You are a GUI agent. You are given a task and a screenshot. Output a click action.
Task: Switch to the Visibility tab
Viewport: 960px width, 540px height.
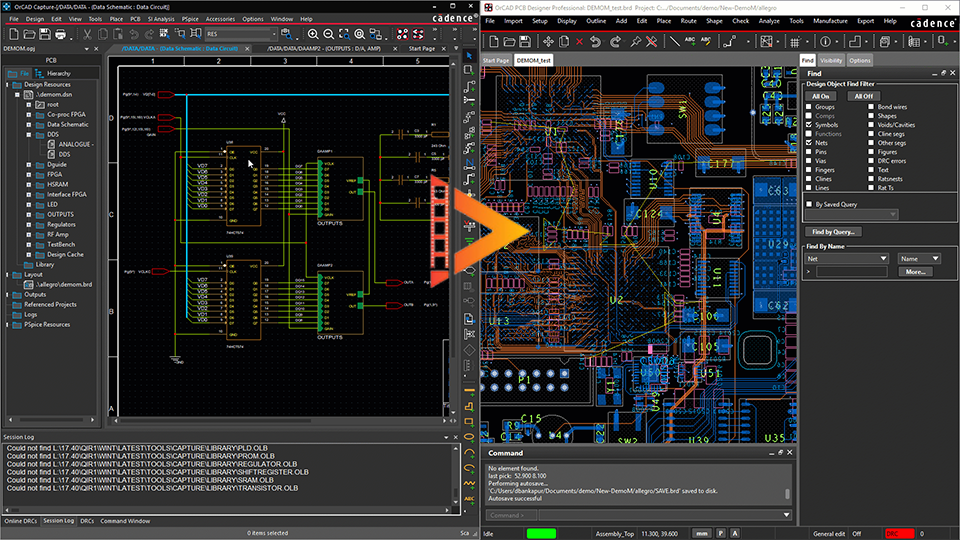point(831,61)
